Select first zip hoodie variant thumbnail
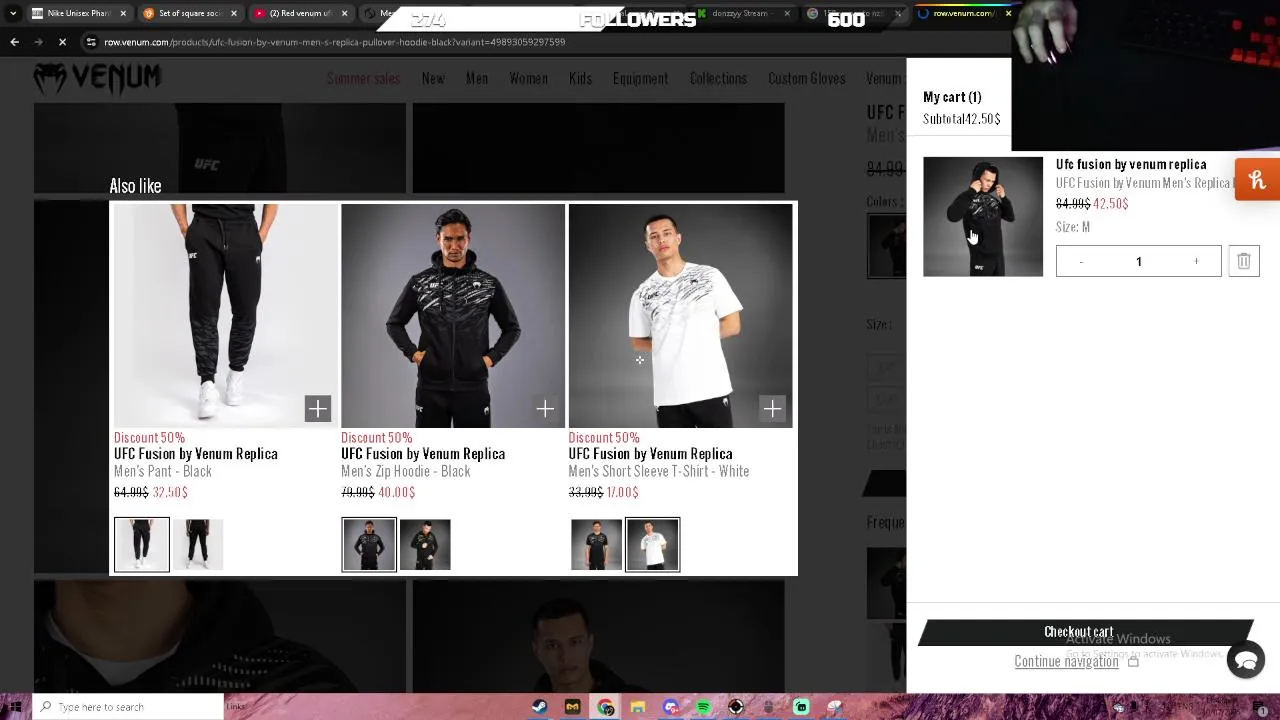 point(369,544)
